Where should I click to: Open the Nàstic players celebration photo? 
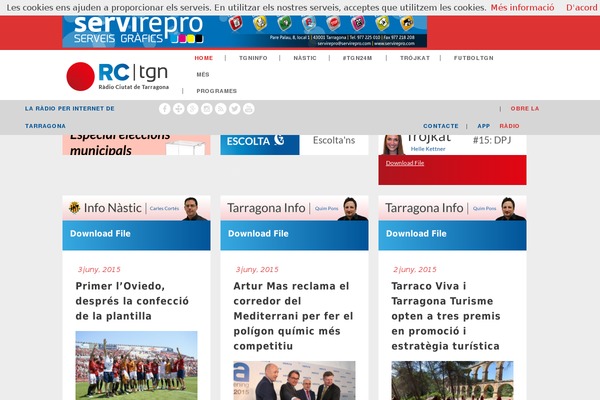tap(136, 366)
